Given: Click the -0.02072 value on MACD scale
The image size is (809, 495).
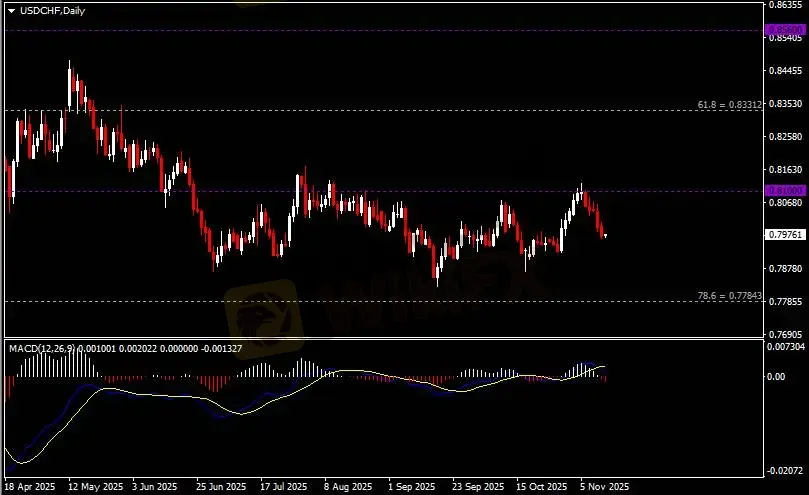Looking at the screenshot, I should [x=784, y=471].
